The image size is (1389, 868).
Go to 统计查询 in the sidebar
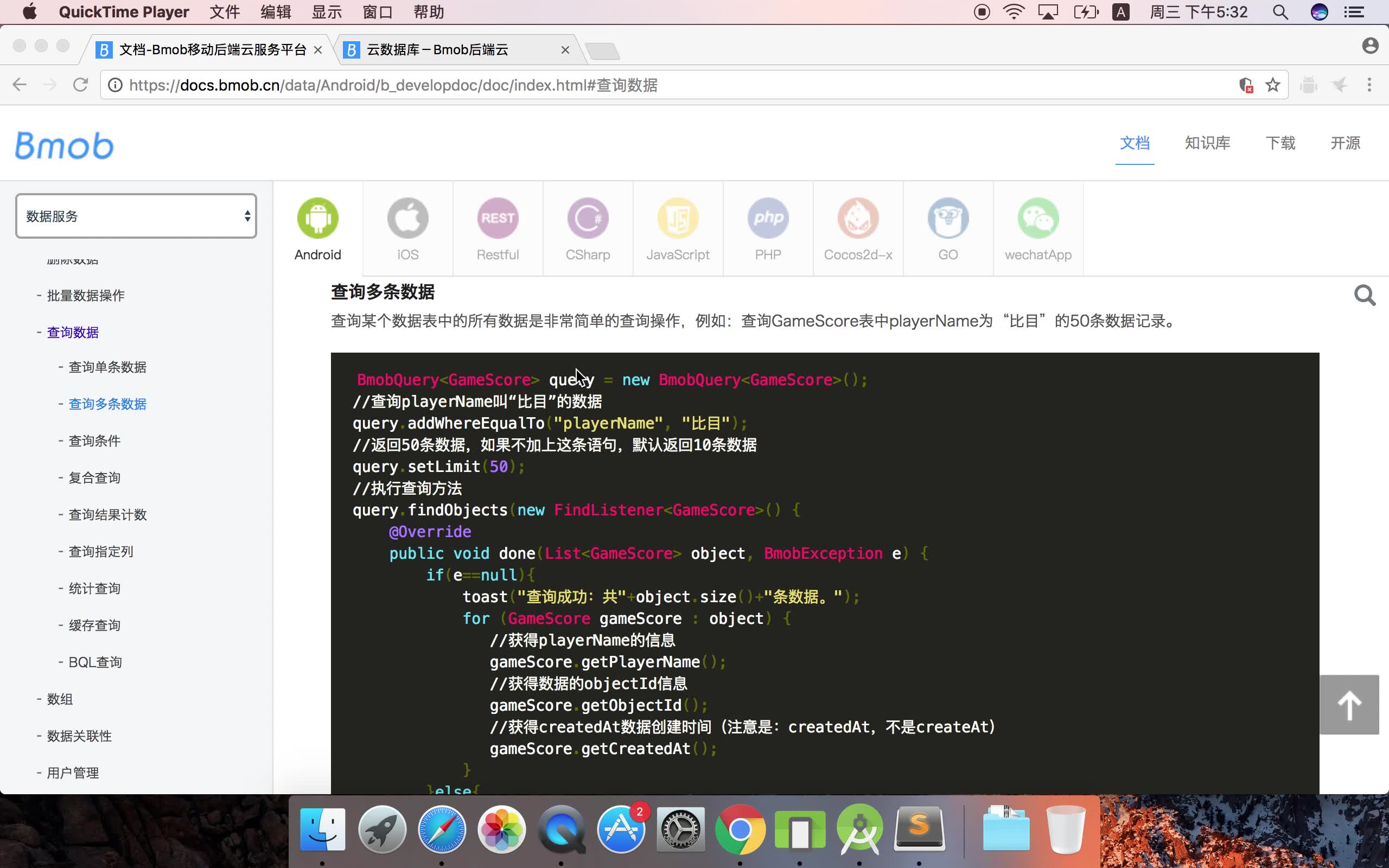click(94, 589)
